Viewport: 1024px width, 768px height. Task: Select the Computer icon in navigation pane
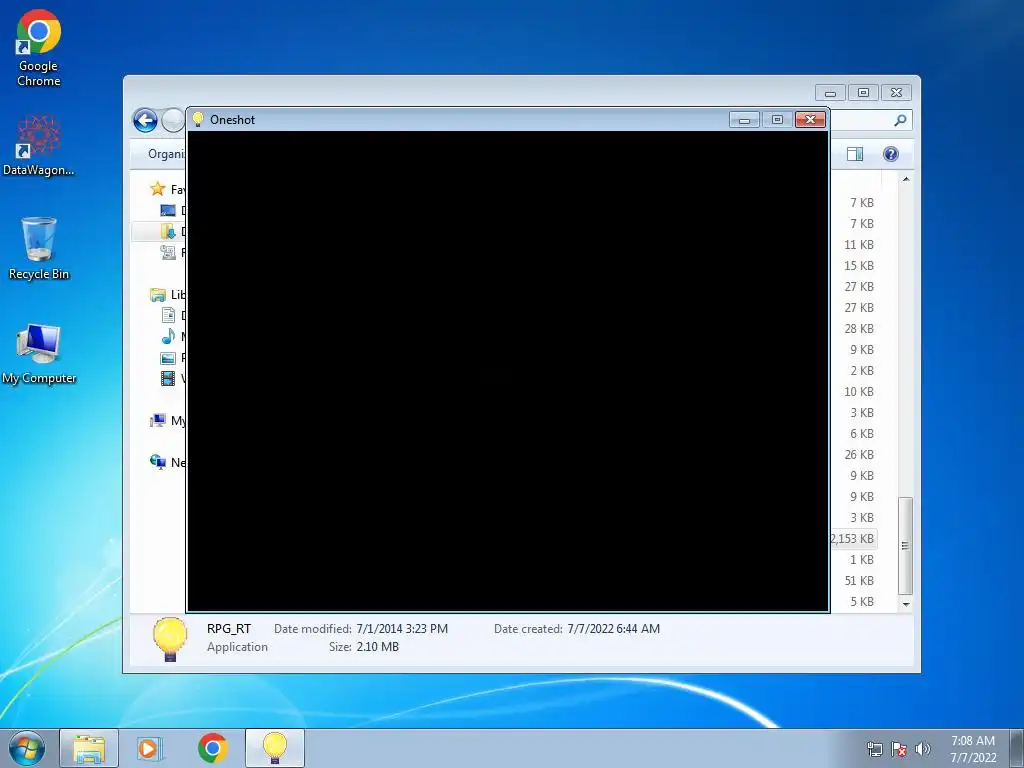[157, 420]
